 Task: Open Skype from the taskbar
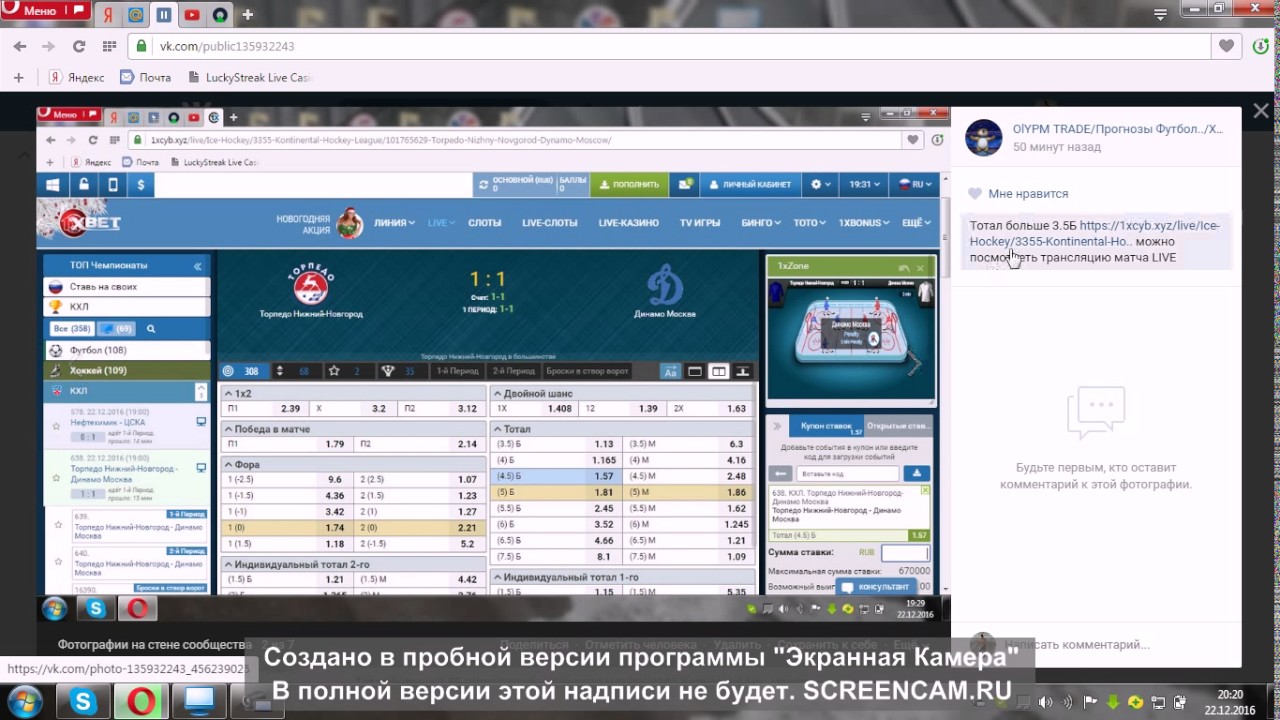pyautogui.click(x=83, y=702)
